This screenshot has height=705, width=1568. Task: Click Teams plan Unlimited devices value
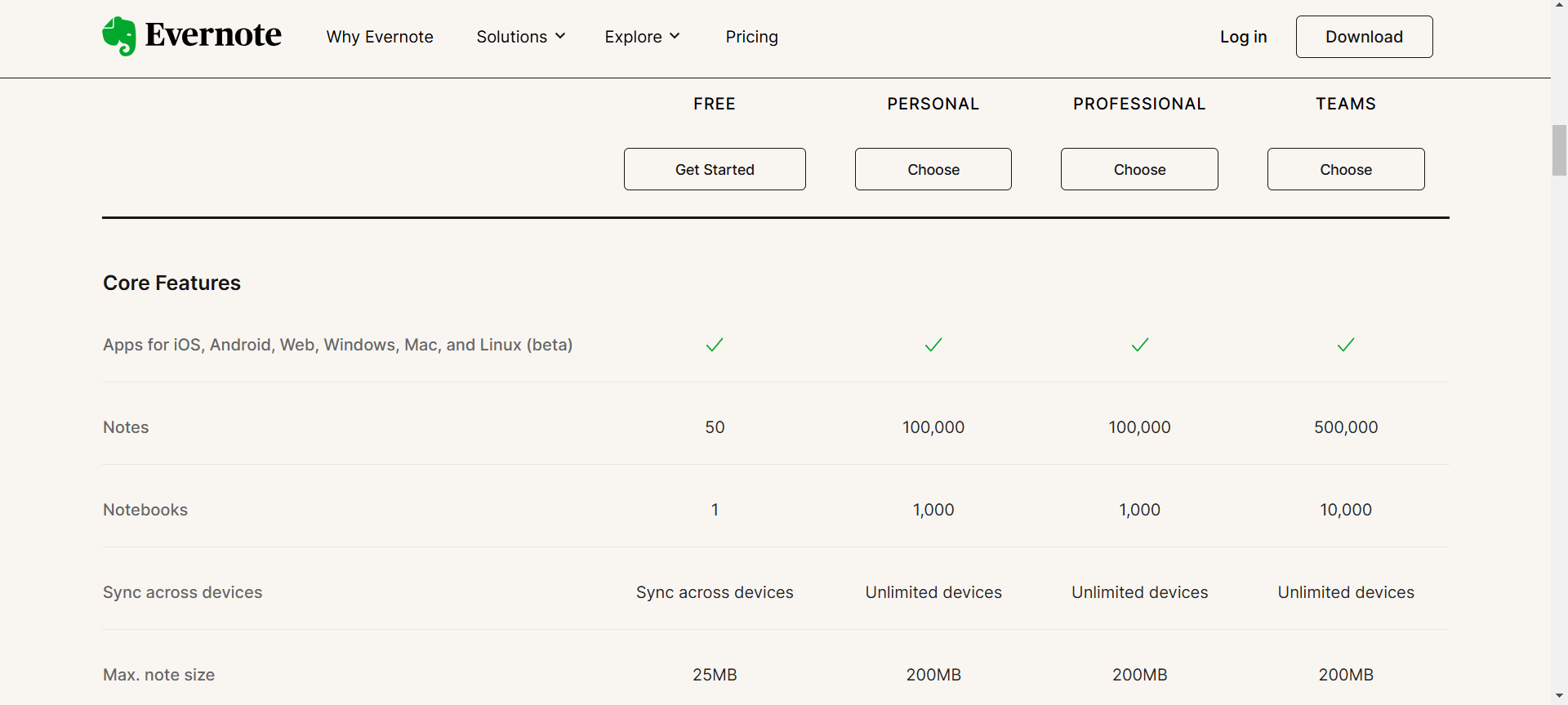pos(1346,592)
